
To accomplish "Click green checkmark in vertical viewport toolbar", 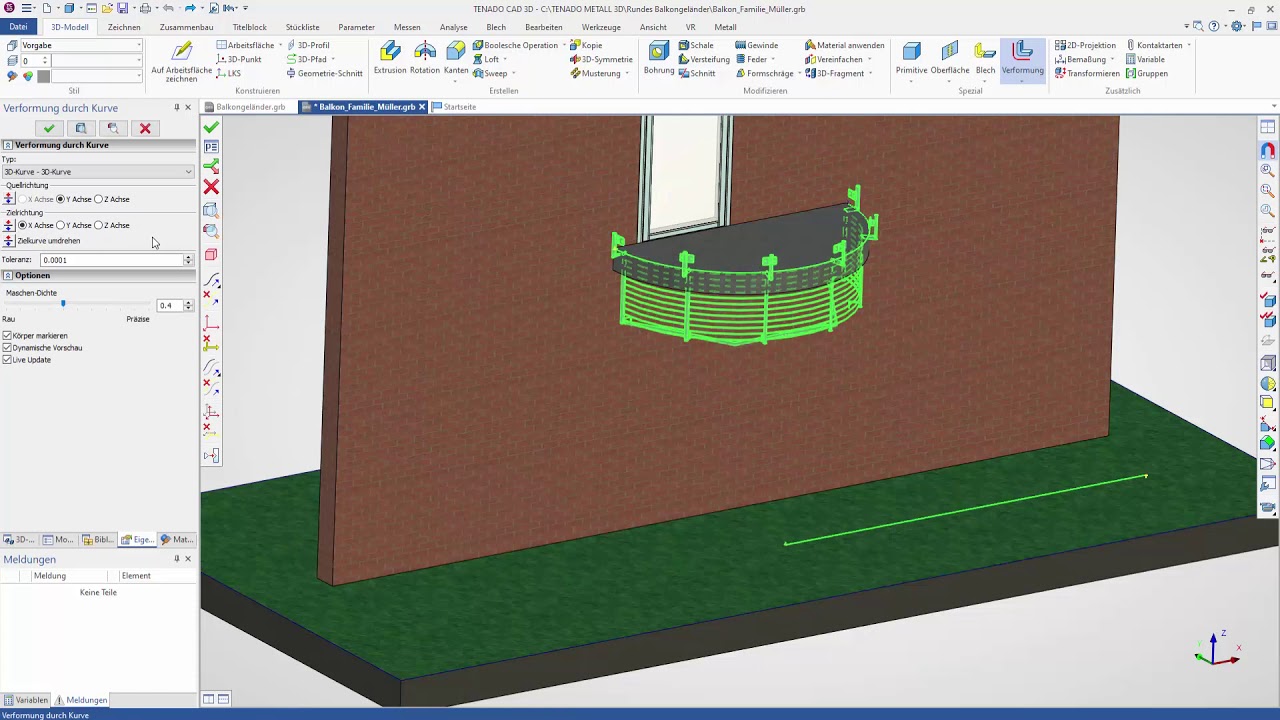I will pos(211,128).
